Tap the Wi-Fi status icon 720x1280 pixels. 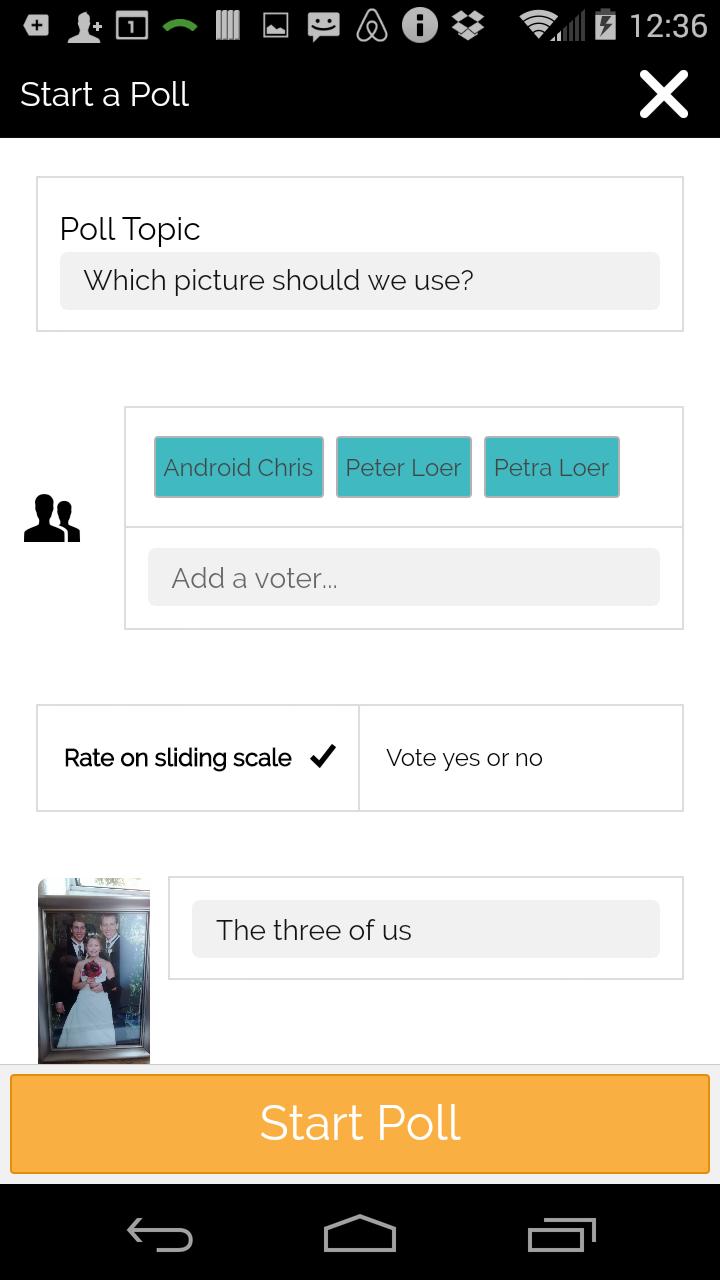540,26
